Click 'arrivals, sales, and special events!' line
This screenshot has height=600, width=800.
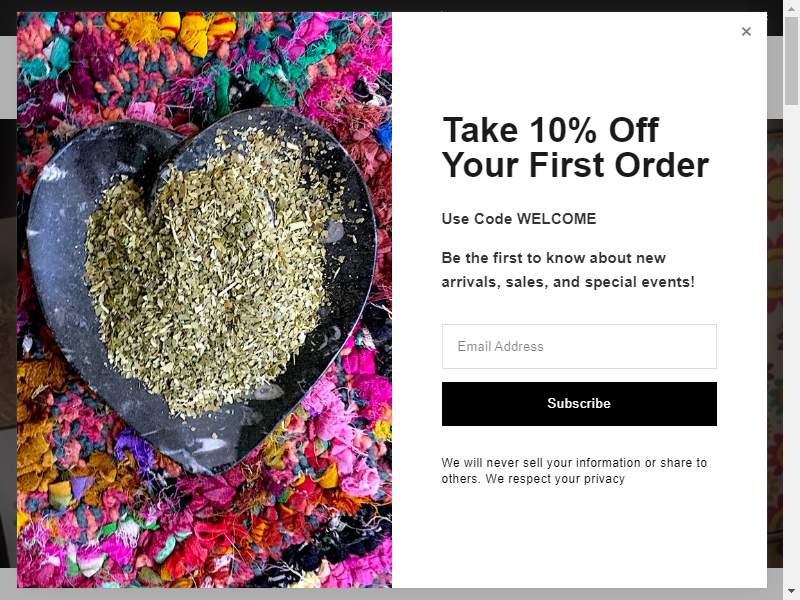(x=568, y=282)
